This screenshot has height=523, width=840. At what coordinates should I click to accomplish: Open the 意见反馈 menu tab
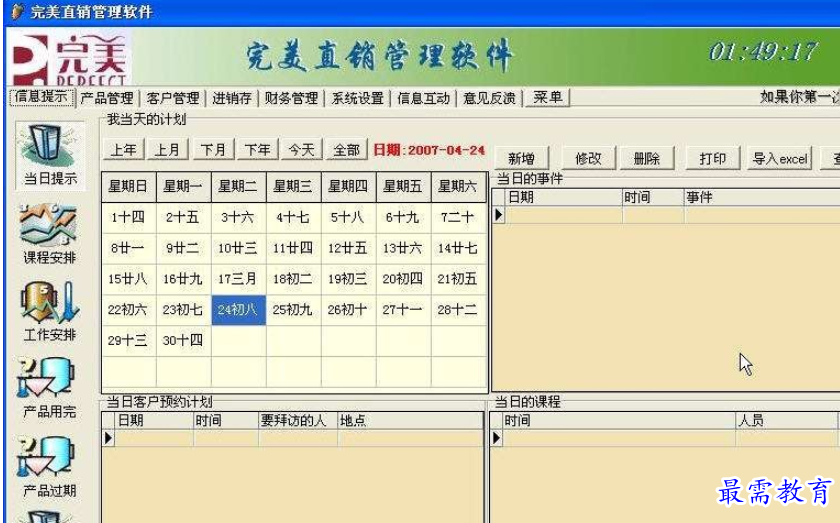tap(489, 98)
